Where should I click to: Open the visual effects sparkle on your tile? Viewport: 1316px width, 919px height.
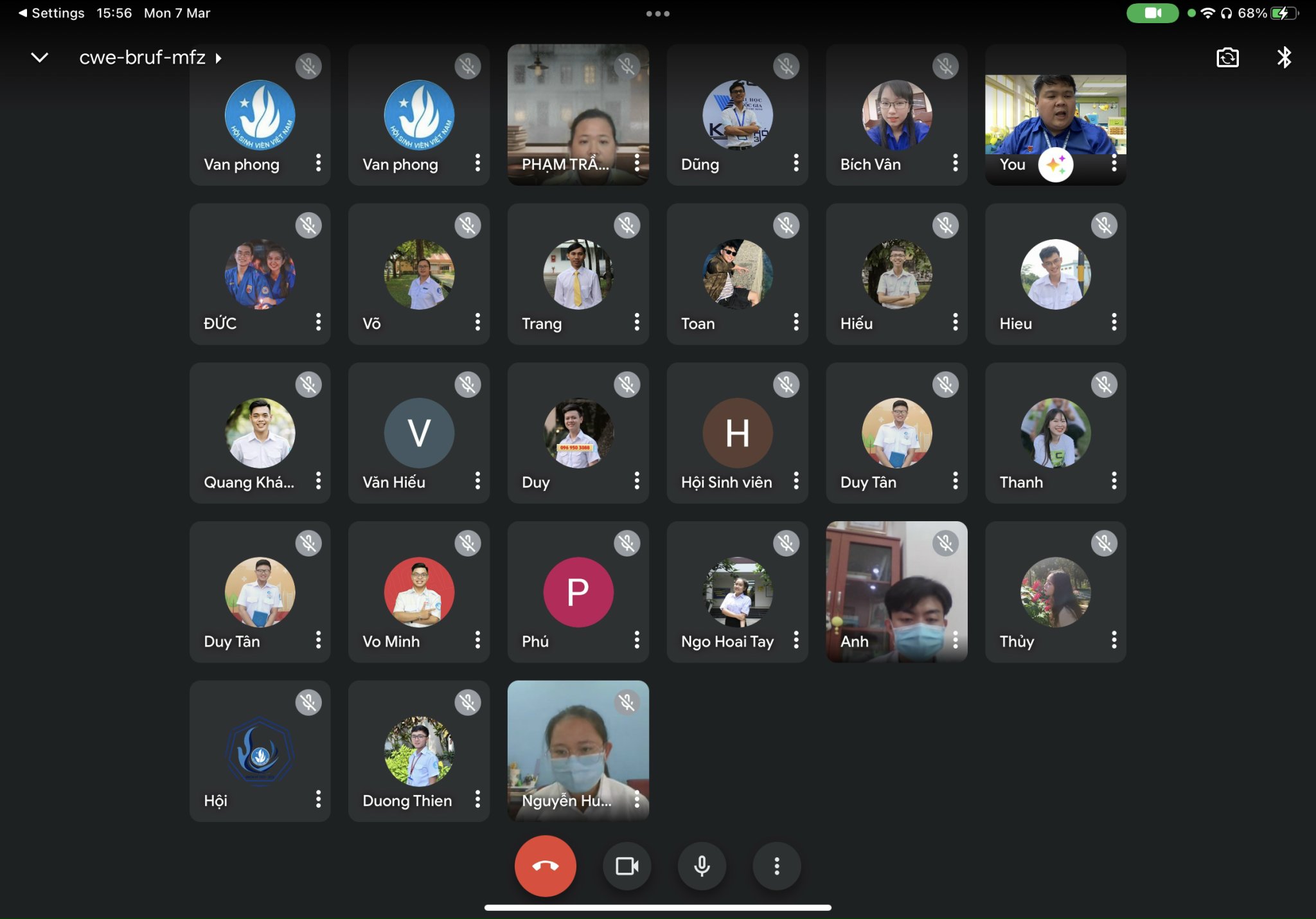(1055, 165)
